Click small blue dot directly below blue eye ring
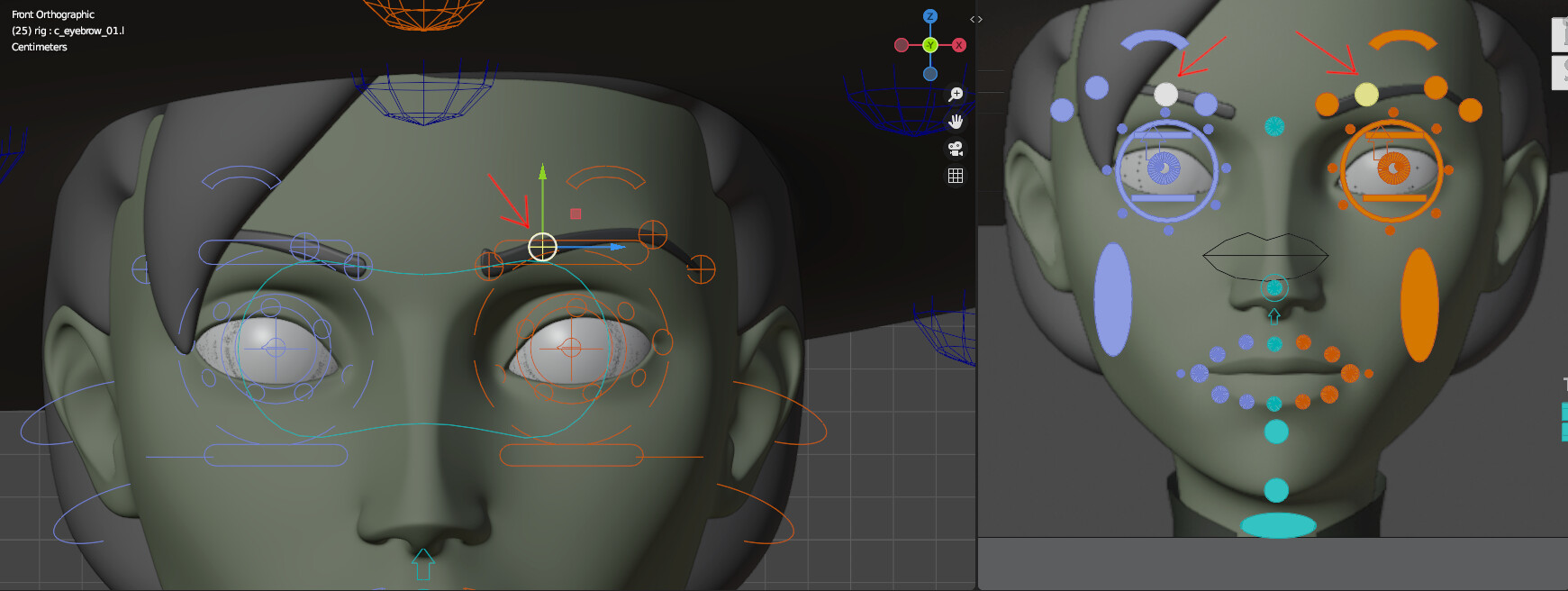Image resolution: width=1568 pixels, height=591 pixels. click(1168, 231)
